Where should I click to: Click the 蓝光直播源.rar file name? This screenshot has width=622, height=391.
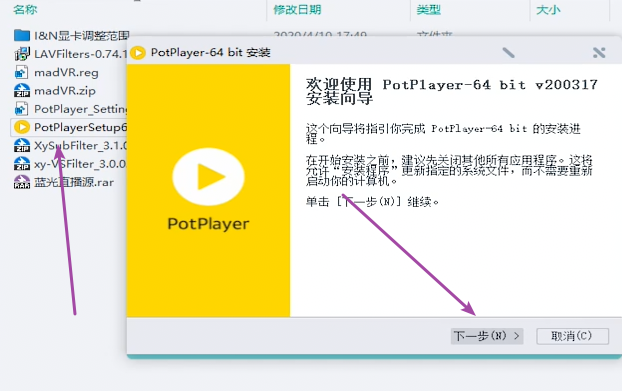[74, 182]
